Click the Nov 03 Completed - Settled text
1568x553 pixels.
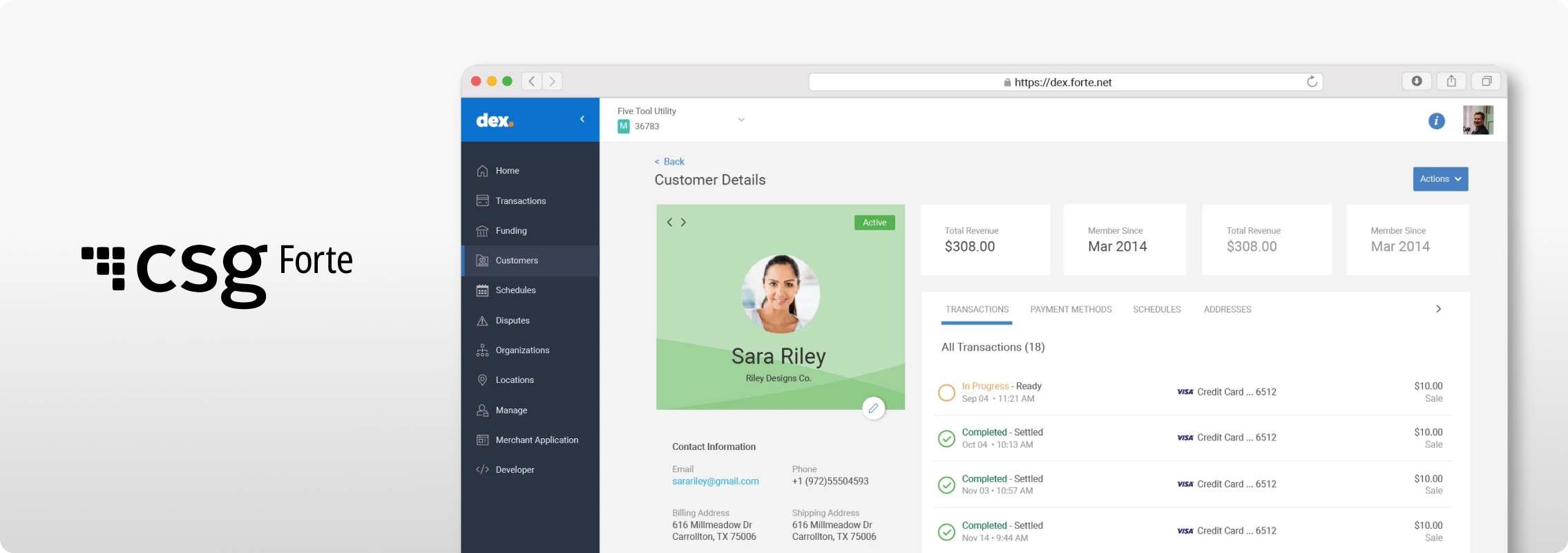(x=1002, y=479)
